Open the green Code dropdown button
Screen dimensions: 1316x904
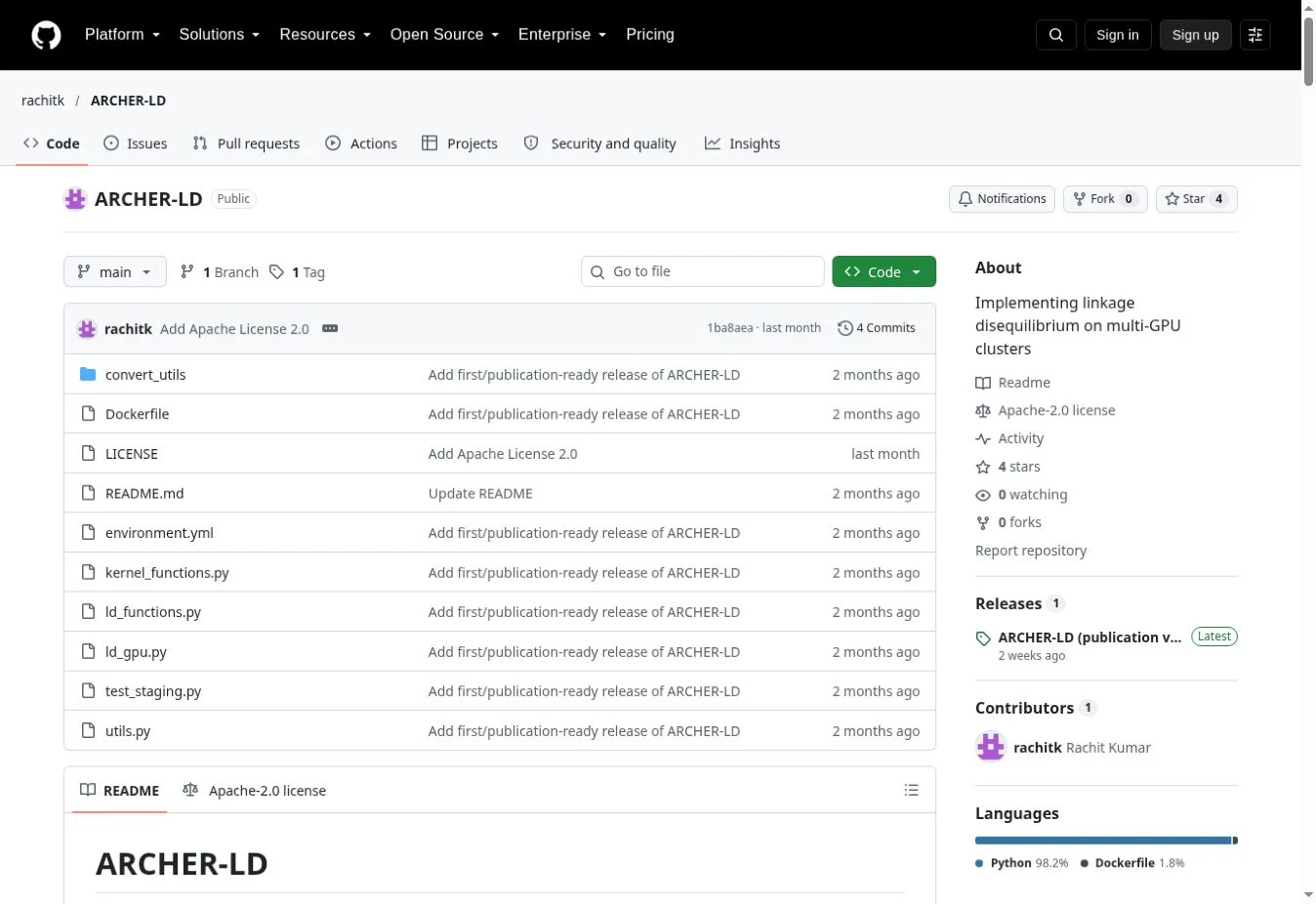[x=884, y=272]
